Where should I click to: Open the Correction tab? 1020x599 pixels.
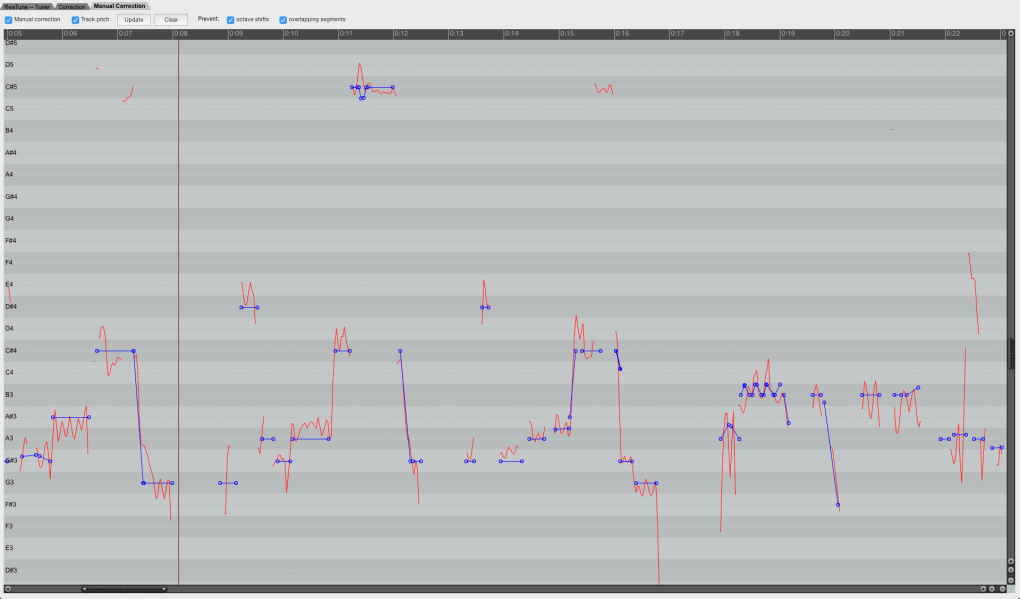point(72,7)
